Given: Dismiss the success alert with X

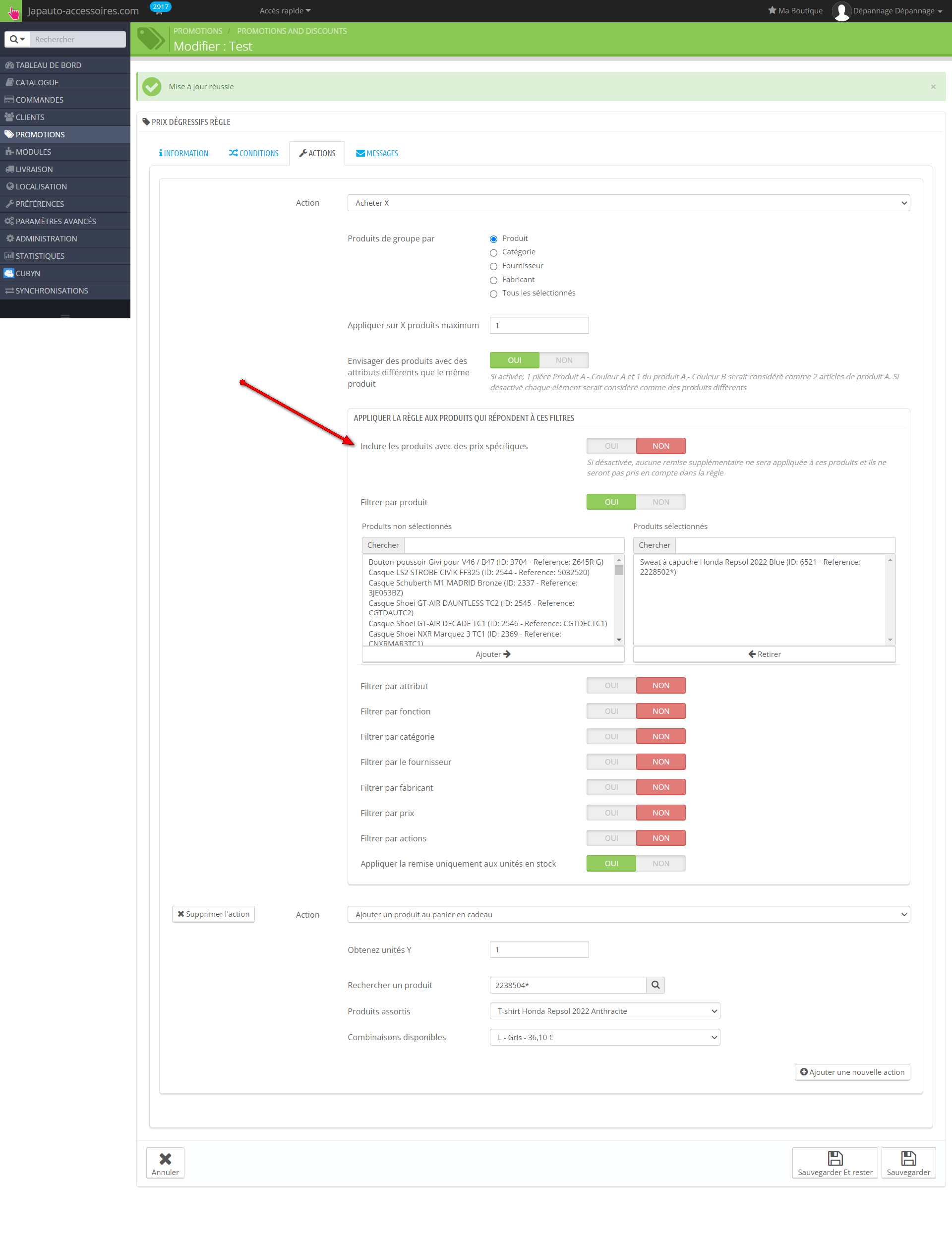Looking at the screenshot, I should [933, 87].
